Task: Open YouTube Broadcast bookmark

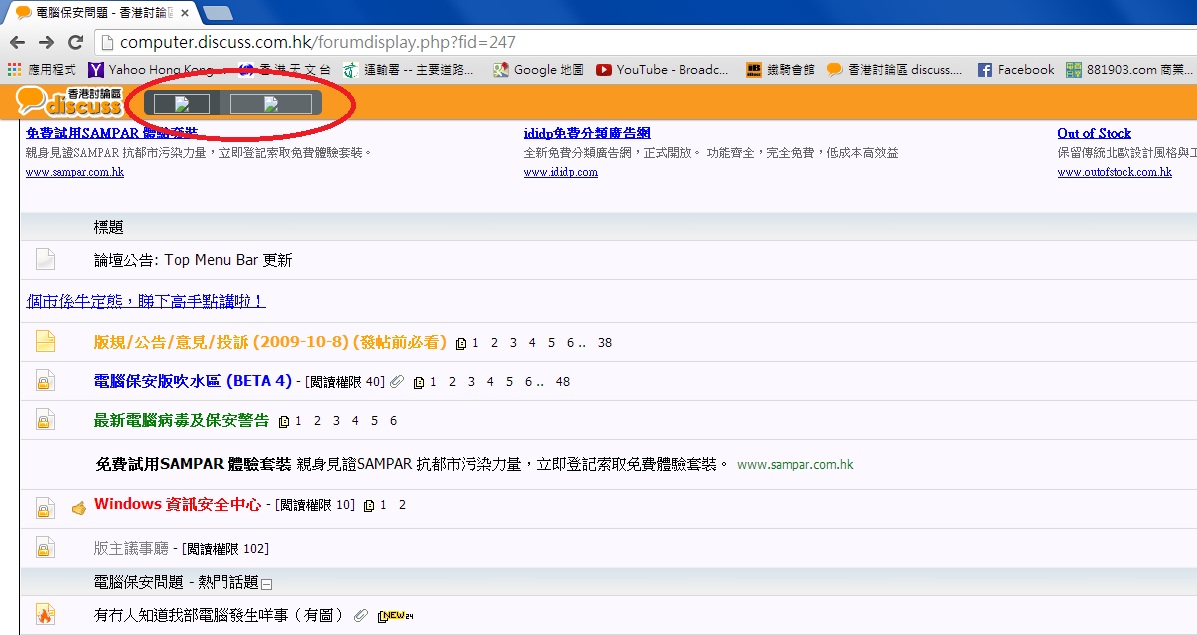Action: point(662,69)
